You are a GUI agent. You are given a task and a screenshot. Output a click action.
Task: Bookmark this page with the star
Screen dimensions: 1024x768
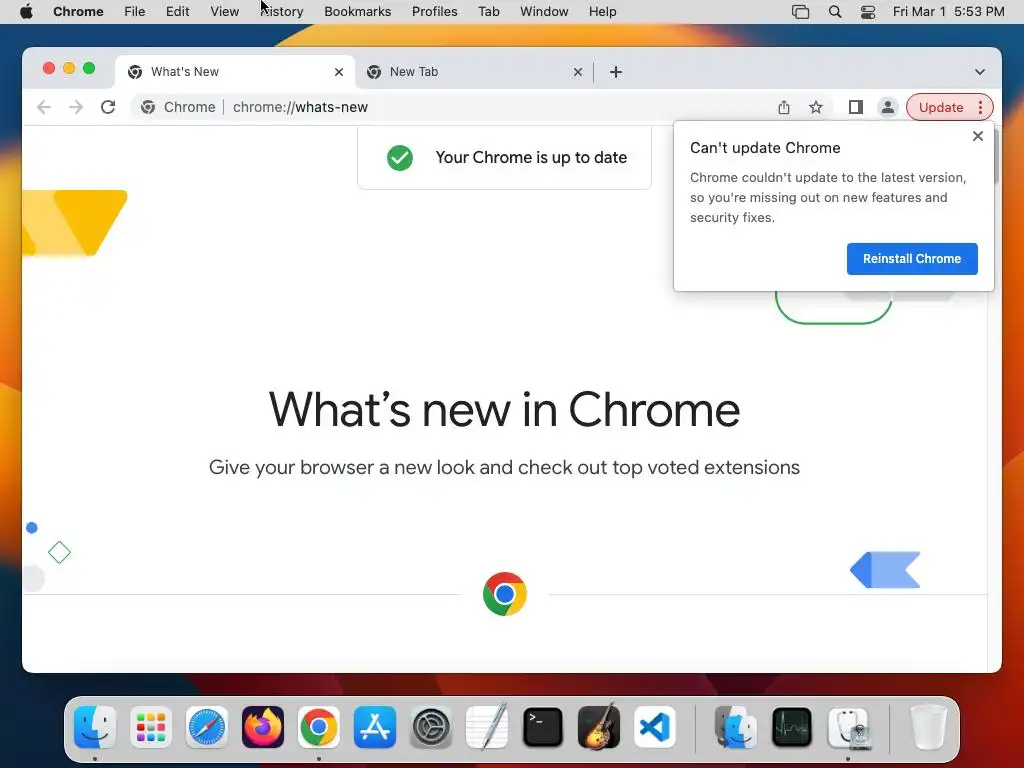(x=816, y=107)
